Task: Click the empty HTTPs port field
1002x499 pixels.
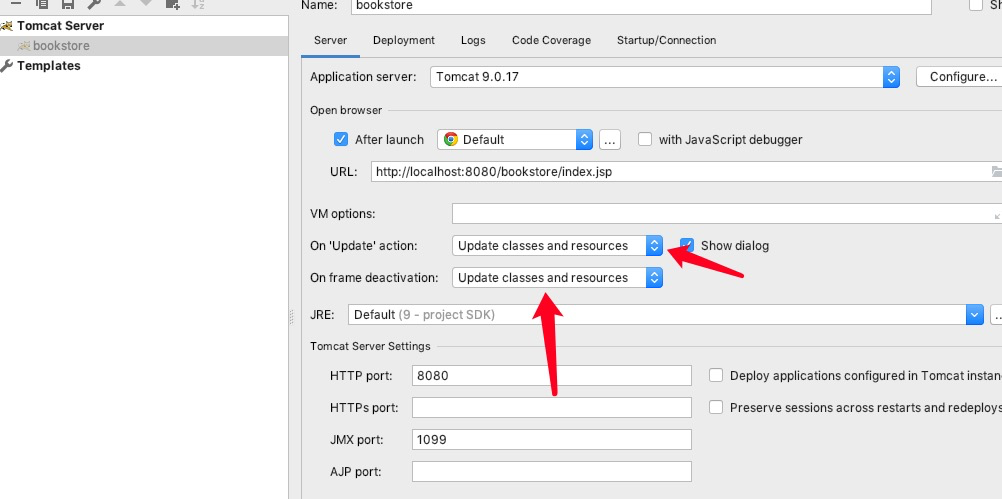Action: pos(551,407)
